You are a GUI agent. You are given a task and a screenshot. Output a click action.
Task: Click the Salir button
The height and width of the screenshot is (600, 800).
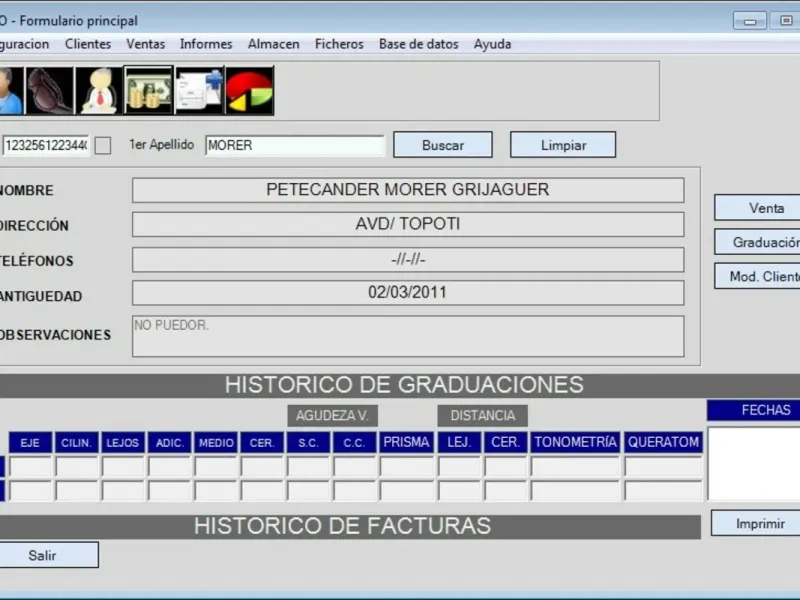49,555
